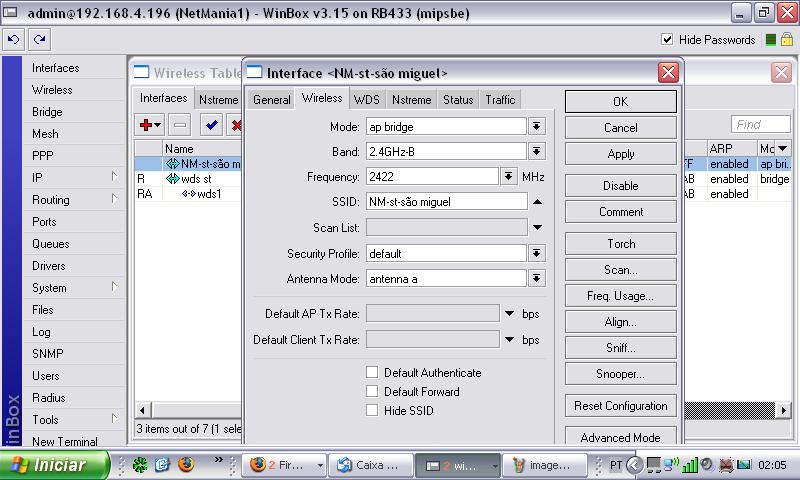Click the Scan... button

point(620,270)
